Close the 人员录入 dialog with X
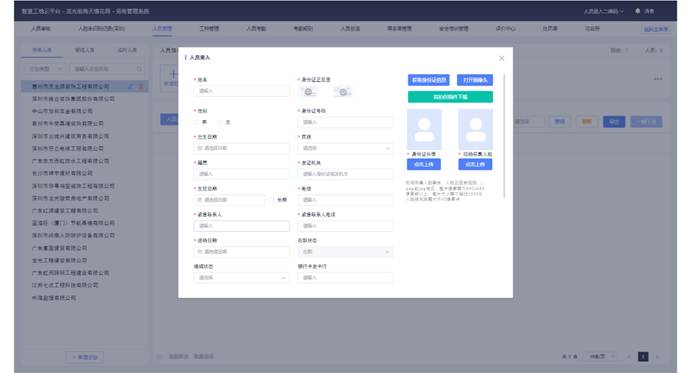 click(501, 58)
